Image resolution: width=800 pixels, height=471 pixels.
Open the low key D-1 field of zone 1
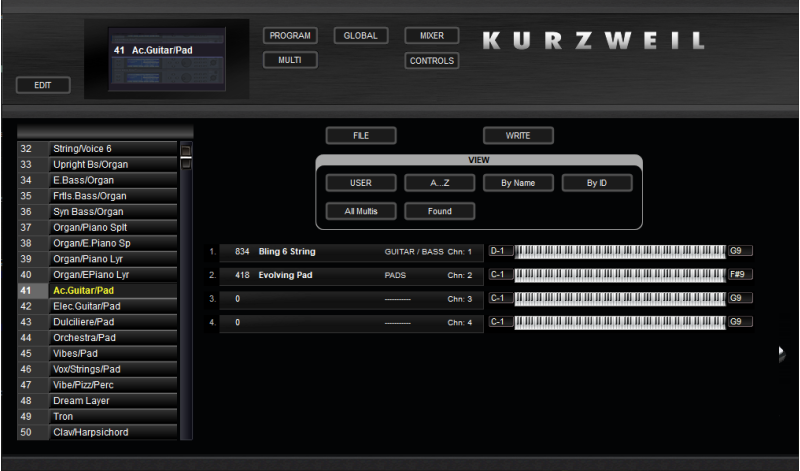(500, 251)
